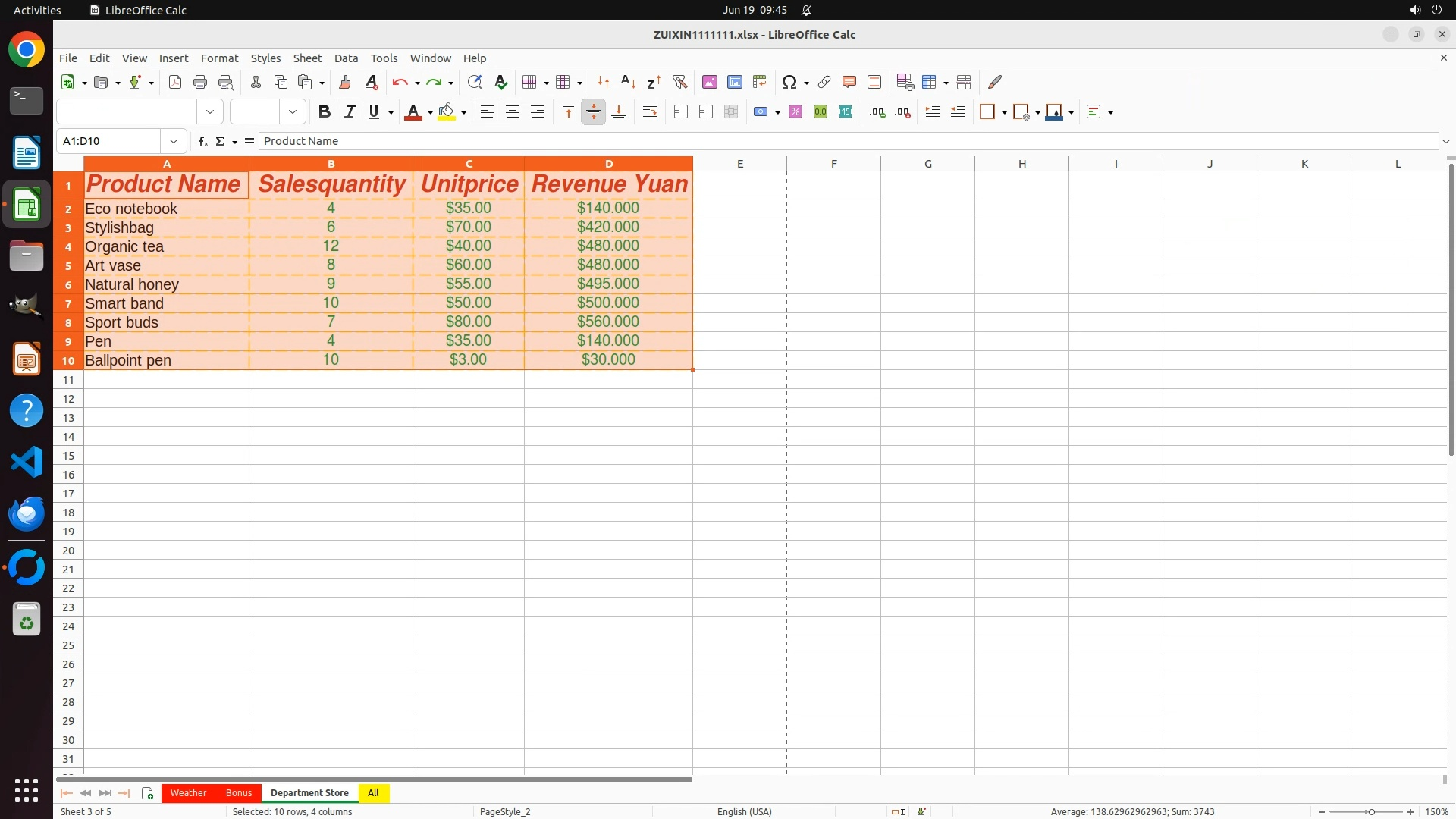Switch to the Weather sheet tab

[188, 792]
